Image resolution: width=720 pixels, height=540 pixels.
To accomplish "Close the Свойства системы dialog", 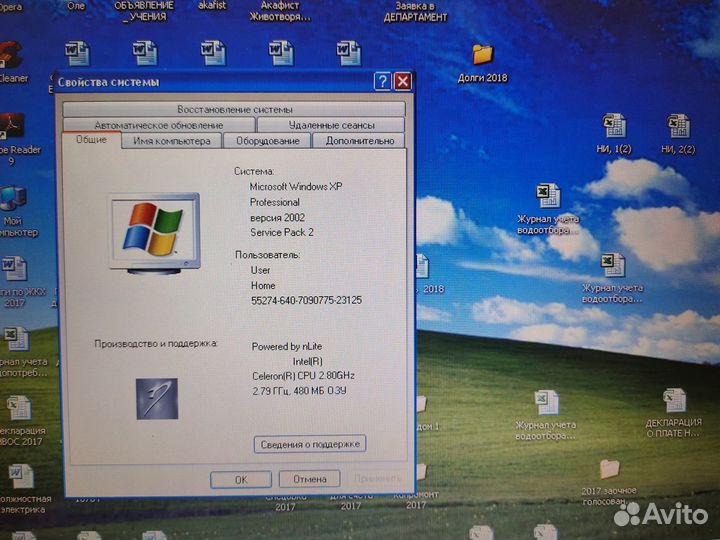I will point(403,82).
